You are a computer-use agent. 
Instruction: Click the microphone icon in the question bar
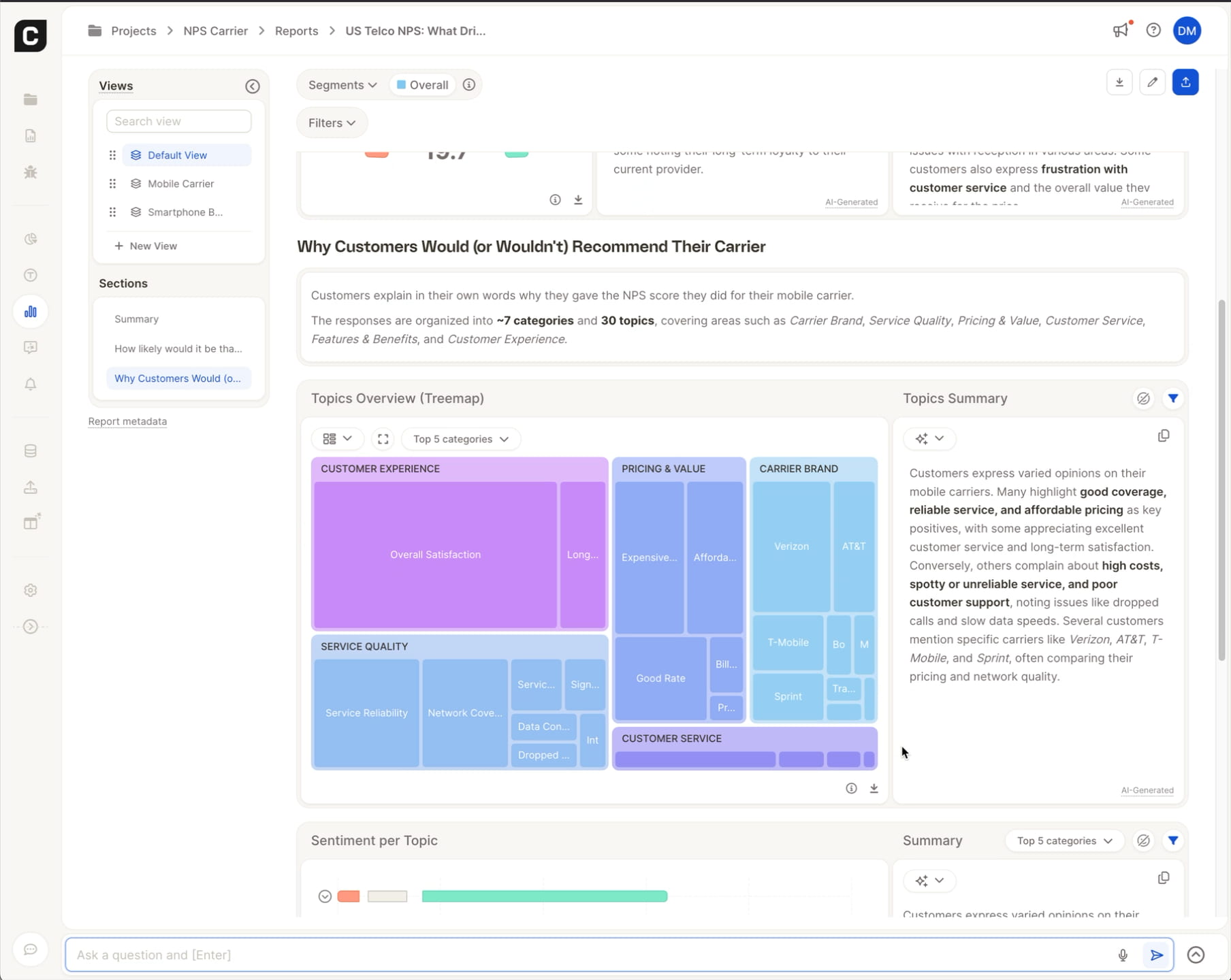[x=1123, y=955]
